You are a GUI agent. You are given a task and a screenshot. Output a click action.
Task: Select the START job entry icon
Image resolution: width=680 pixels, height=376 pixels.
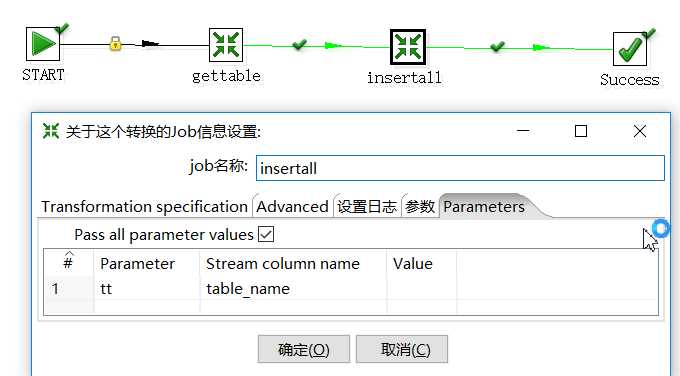(x=42, y=44)
